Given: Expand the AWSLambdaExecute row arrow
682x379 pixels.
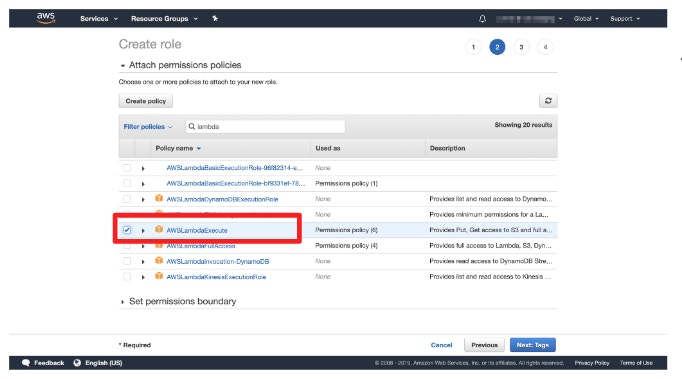Looking at the screenshot, I should point(143,231).
